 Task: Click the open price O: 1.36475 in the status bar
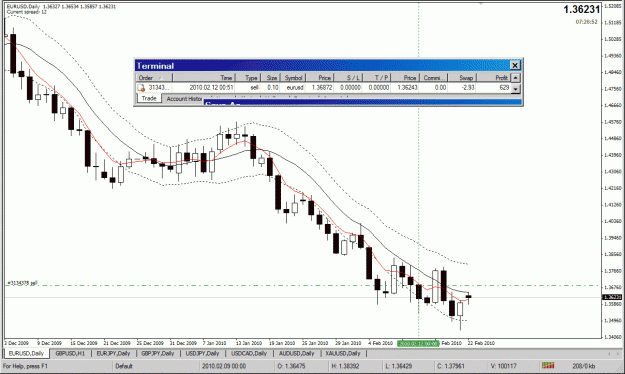tap(291, 366)
